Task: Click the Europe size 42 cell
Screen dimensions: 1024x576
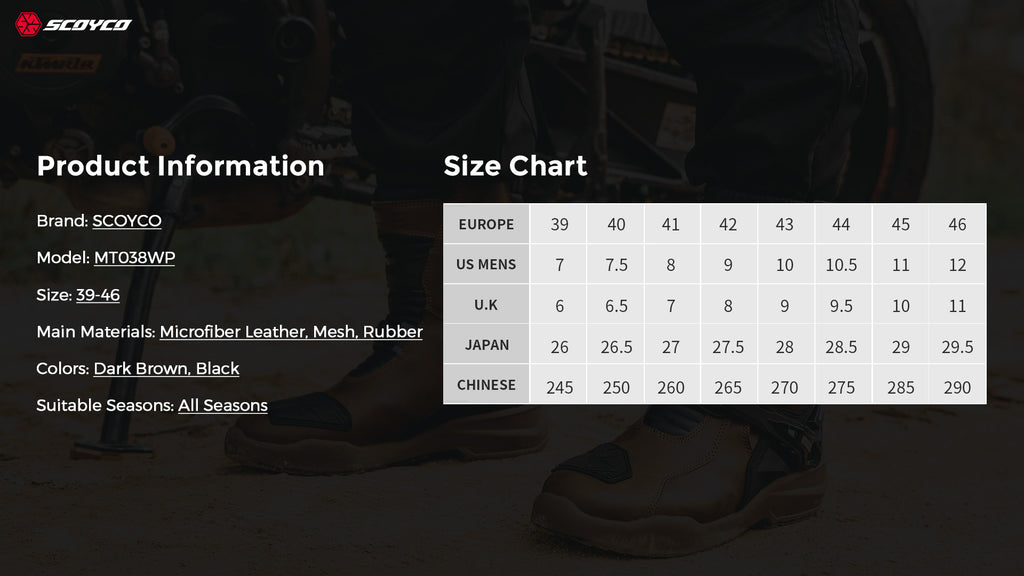Action: click(728, 224)
